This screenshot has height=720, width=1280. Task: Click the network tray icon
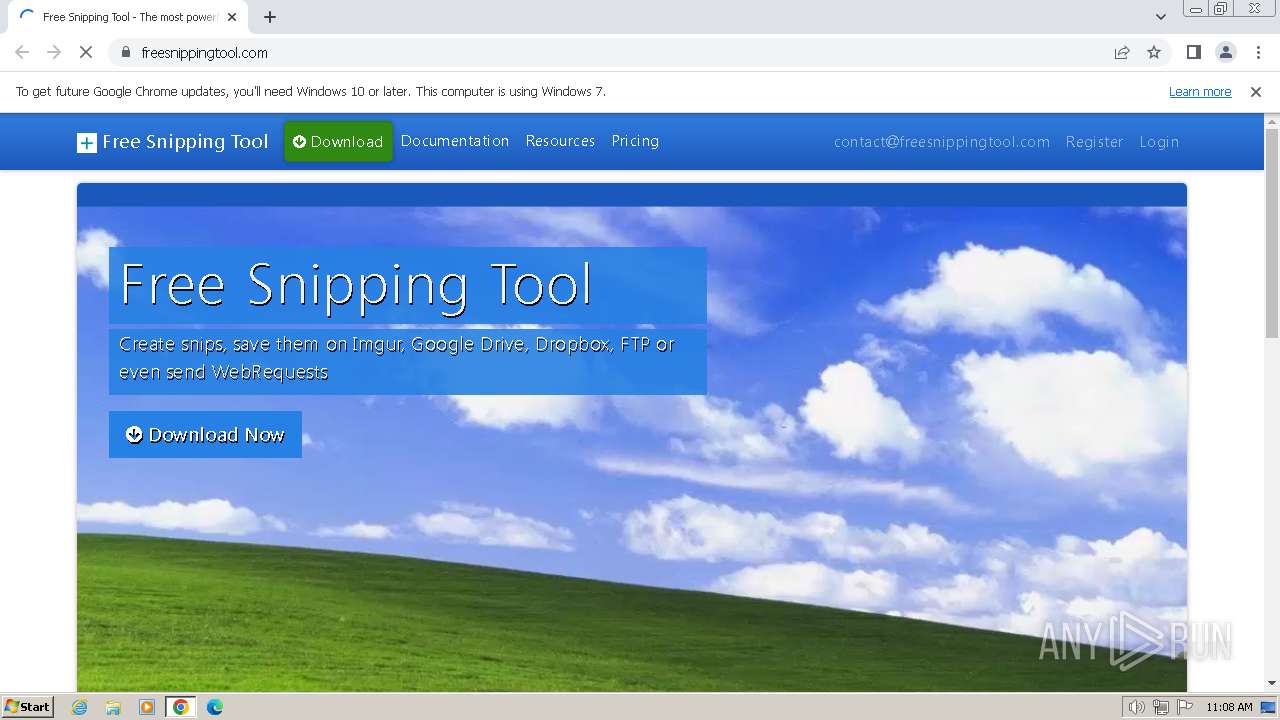1161,707
